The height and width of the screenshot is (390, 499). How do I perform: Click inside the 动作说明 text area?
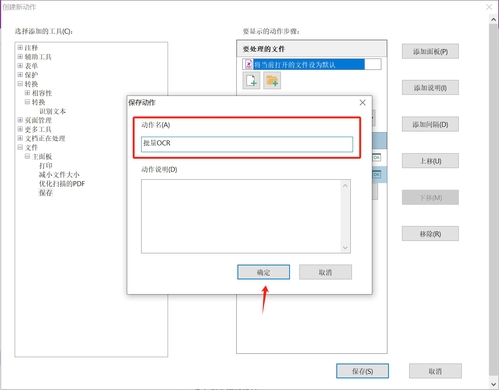coord(241,216)
